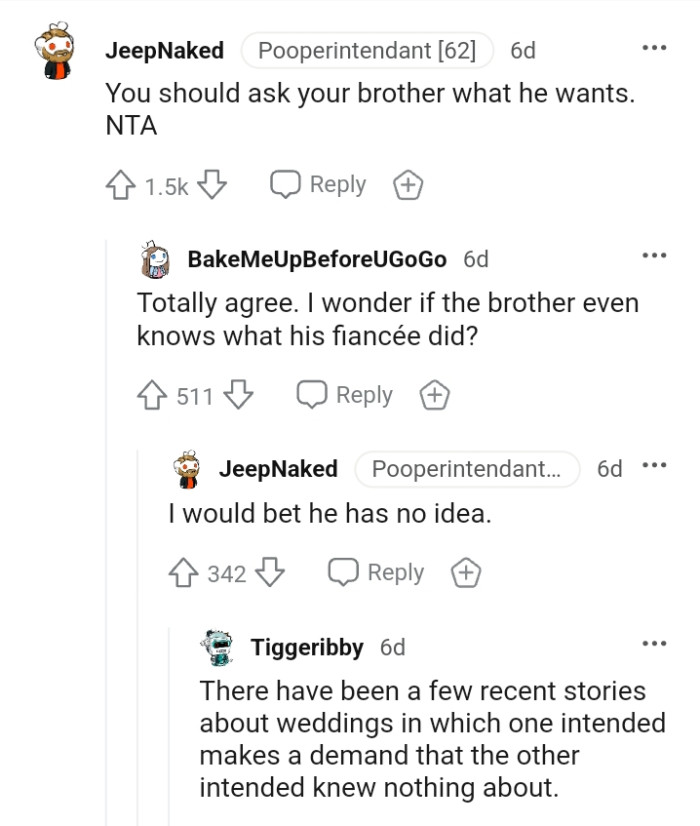
Task: Downvote the 342-point reply
Action: click(x=268, y=572)
